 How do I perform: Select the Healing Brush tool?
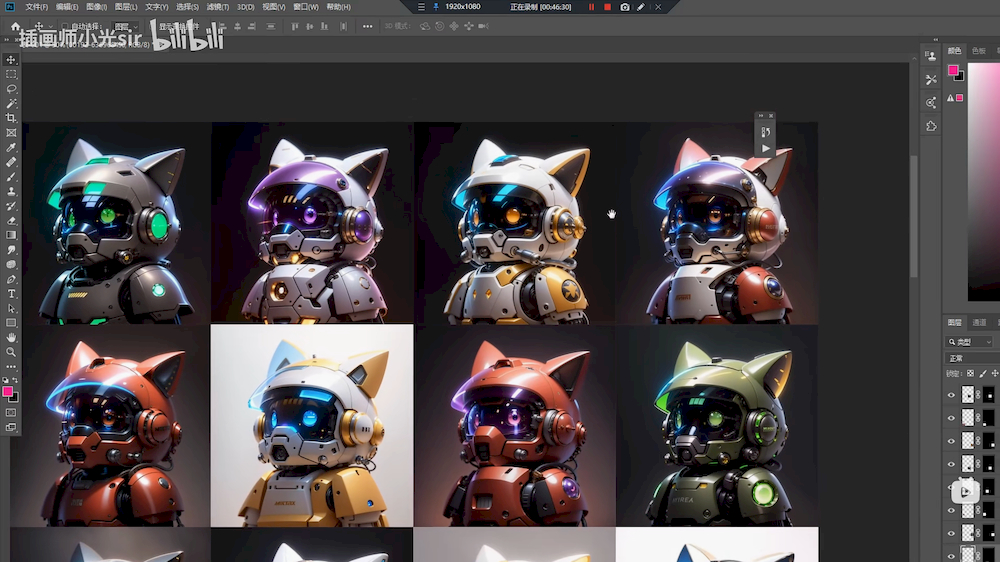pyautogui.click(x=11, y=162)
